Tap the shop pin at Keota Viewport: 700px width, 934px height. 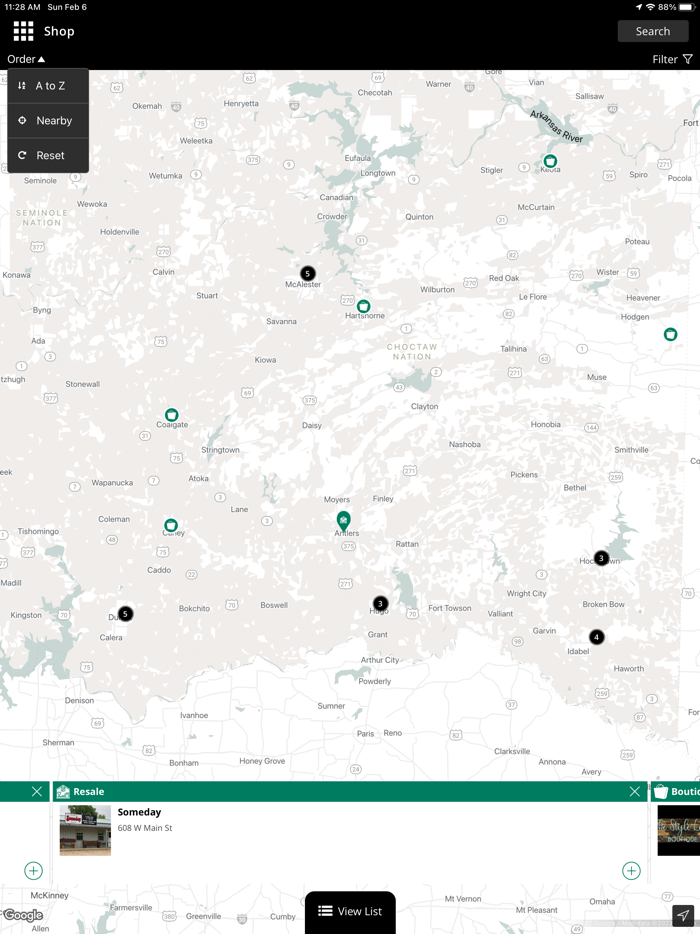[x=550, y=161]
